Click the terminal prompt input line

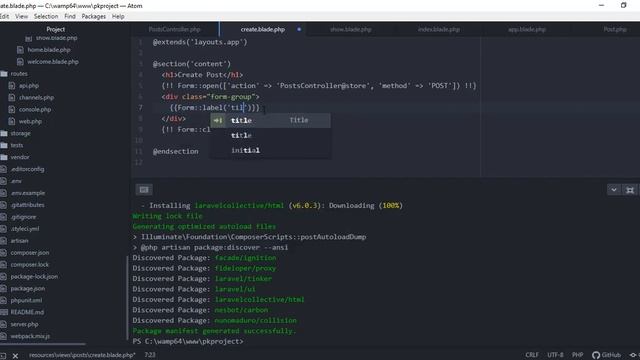[x=188, y=342]
